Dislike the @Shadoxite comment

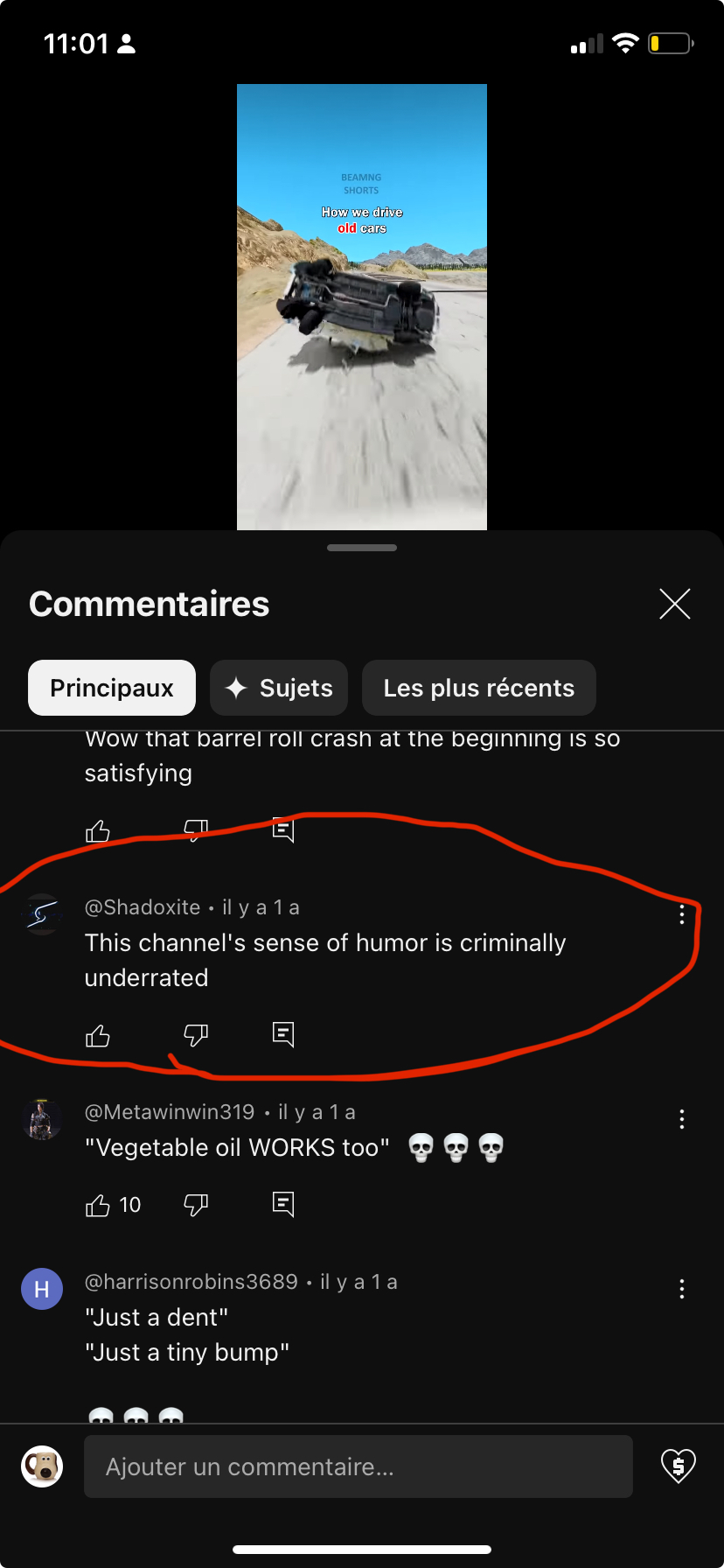tap(196, 1036)
